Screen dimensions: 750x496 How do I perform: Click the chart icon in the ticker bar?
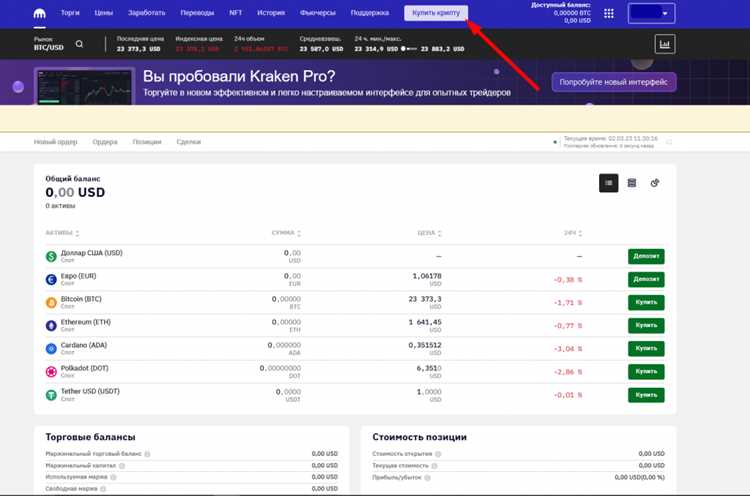[664, 44]
